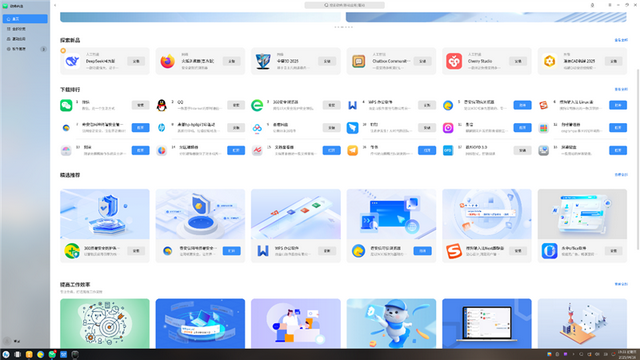
Task: Click the Chatbox Community app icon
Action: click(358, 61)
